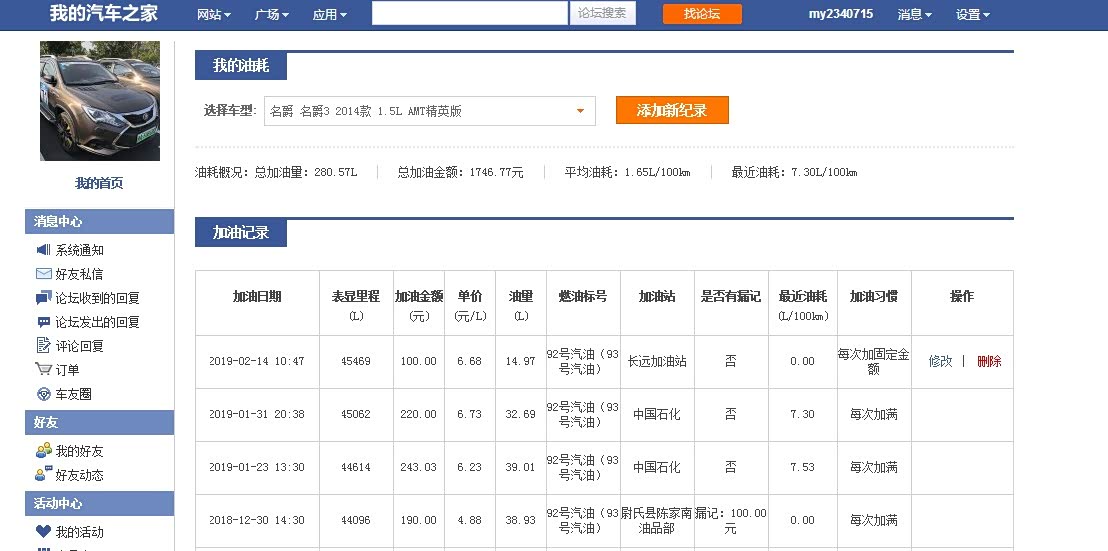Click the speaker icon for 系统通知

point(43,250)
